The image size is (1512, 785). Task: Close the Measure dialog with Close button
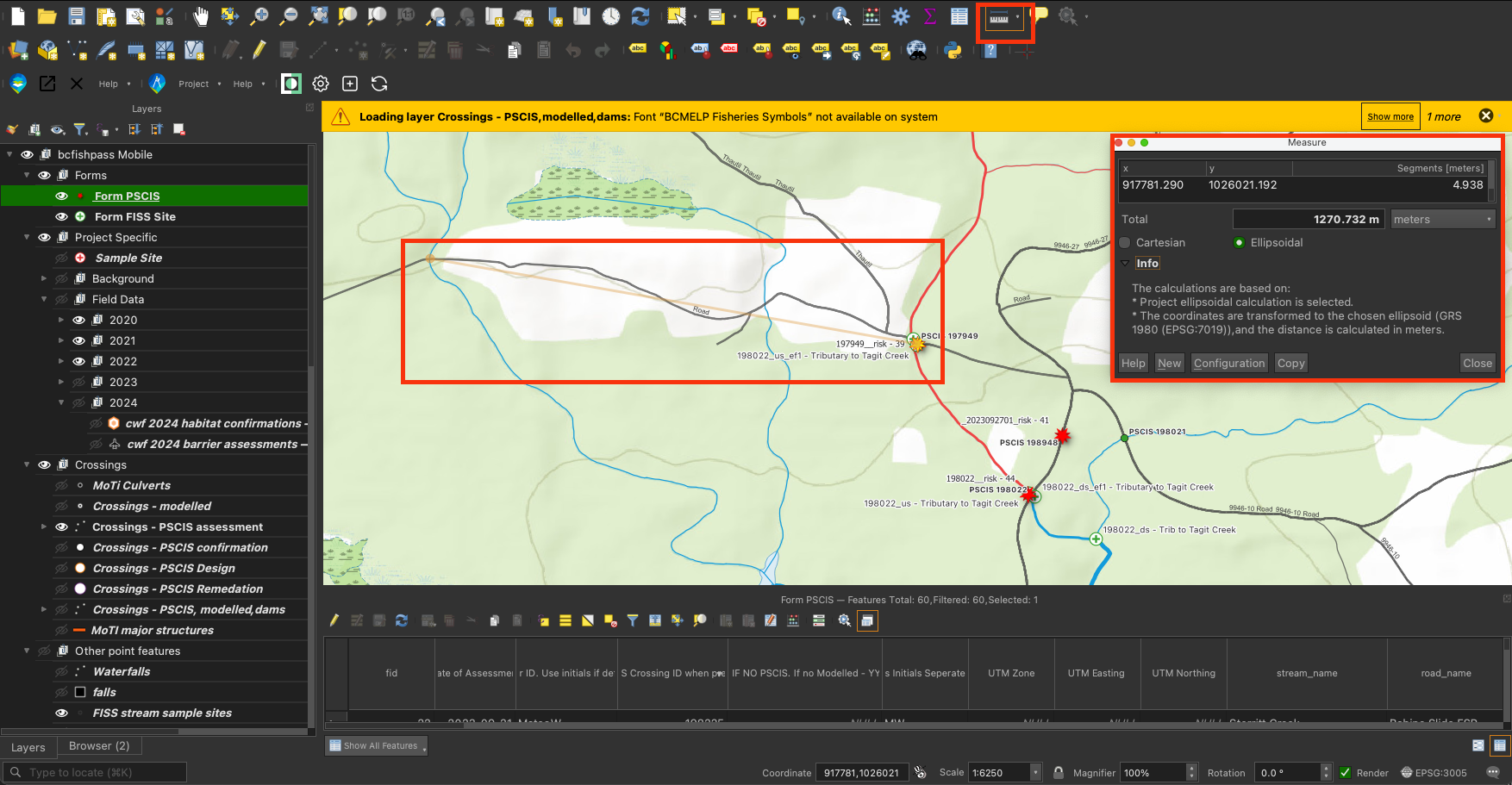click(1477, 363)
